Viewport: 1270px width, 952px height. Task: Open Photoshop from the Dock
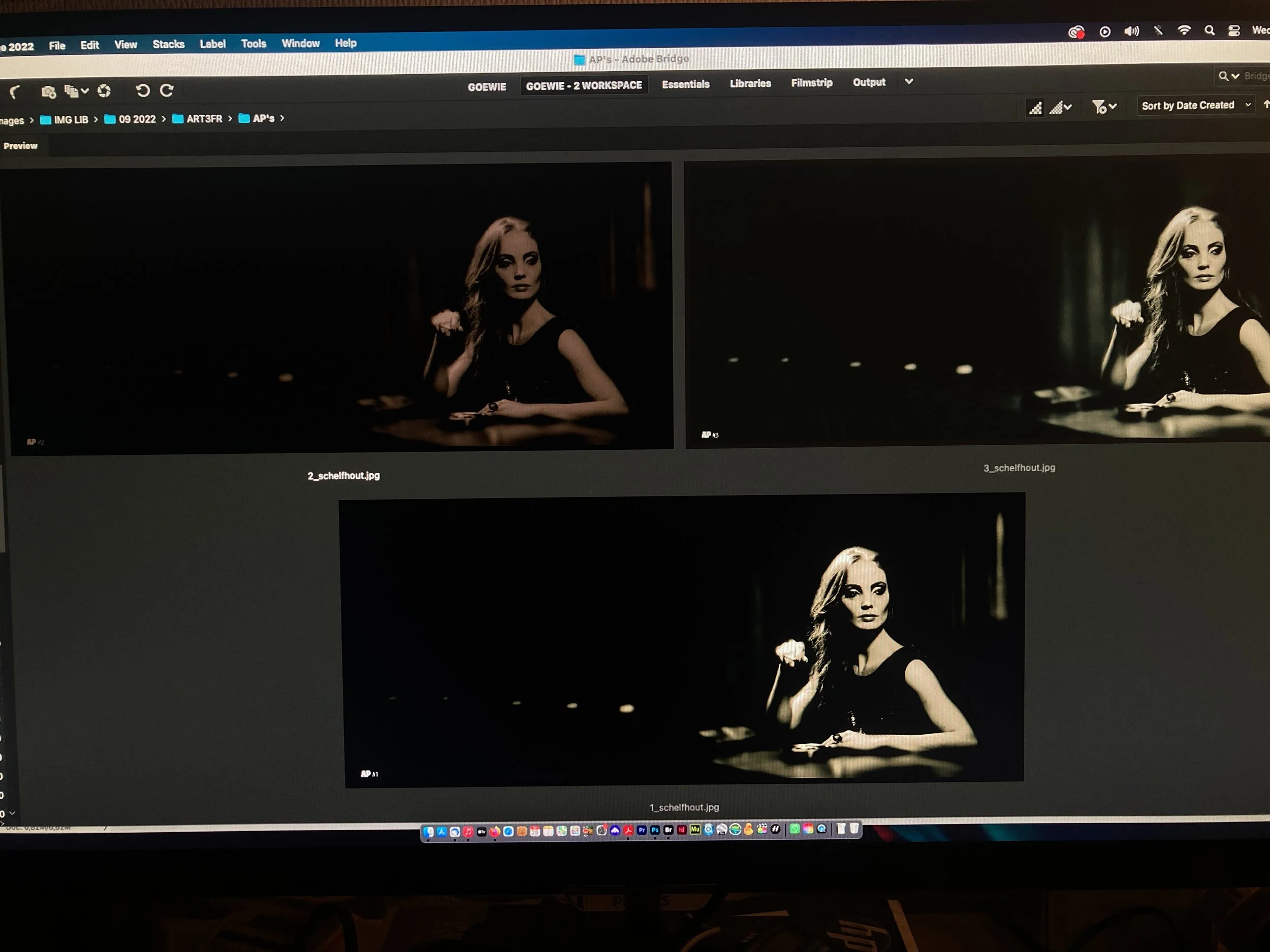tap(654, 830)
